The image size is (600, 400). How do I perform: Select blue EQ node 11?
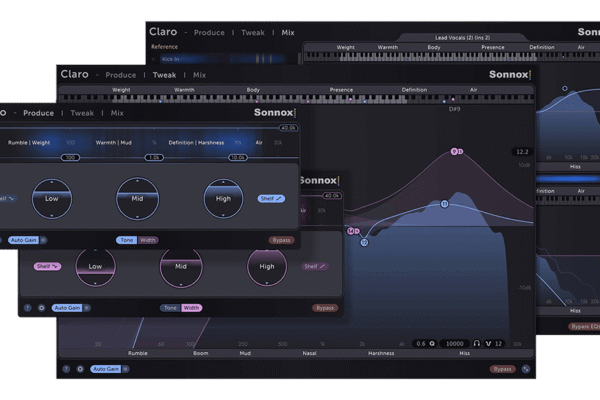tap(444, 204)
